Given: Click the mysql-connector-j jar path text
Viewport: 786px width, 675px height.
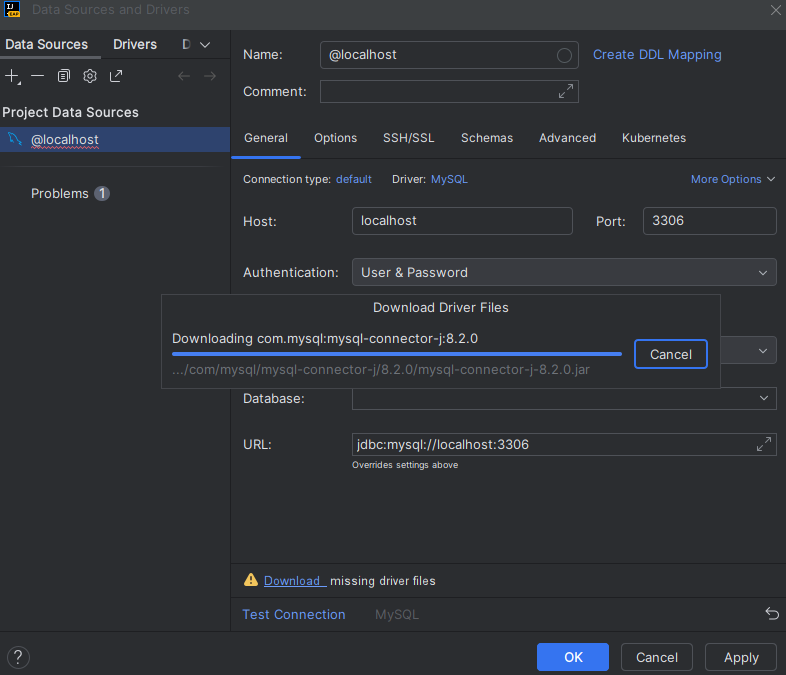Looking at the screenshot, I should pyautogui.click(x=381, y=370).
